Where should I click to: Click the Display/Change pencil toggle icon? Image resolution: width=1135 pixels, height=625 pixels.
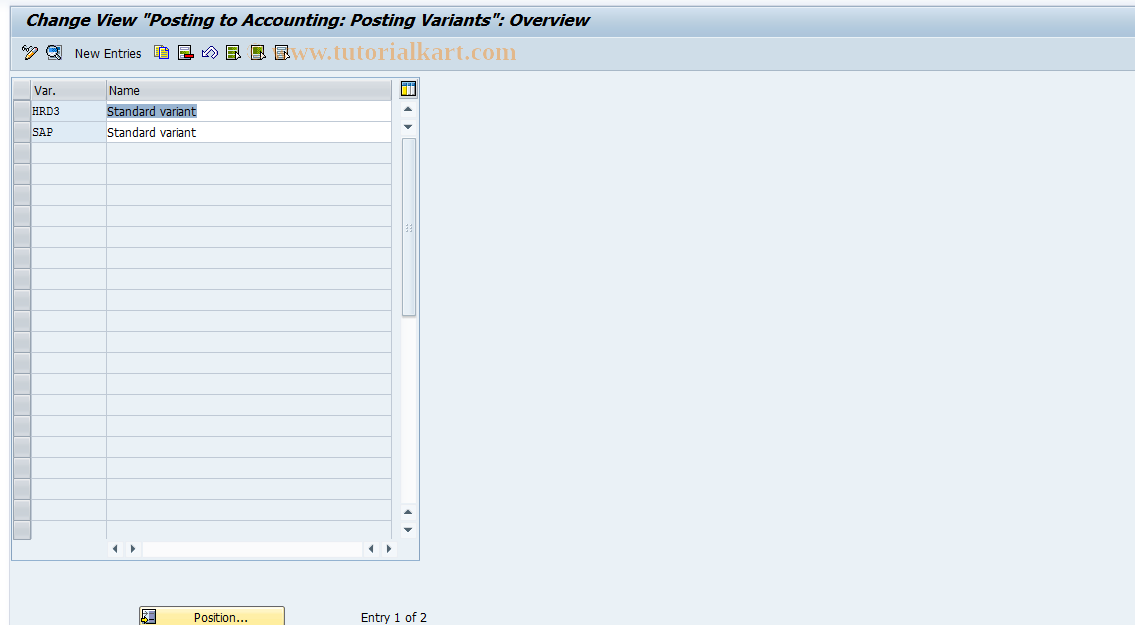click(30, 53)
